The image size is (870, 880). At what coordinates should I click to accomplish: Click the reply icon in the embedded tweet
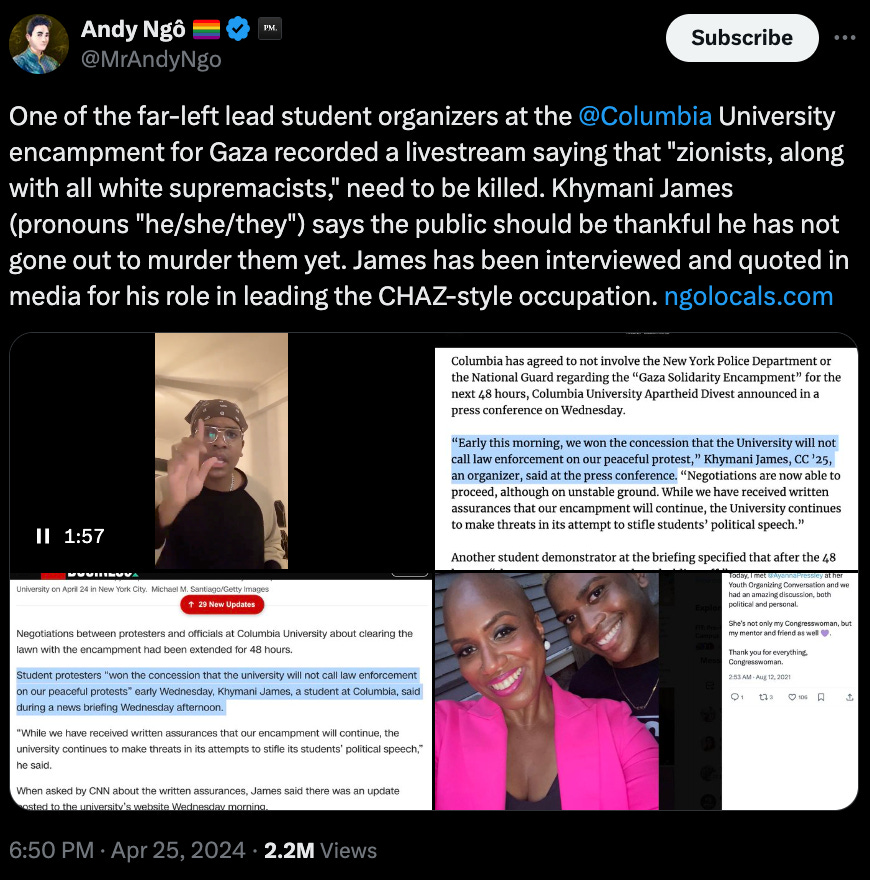736,697
